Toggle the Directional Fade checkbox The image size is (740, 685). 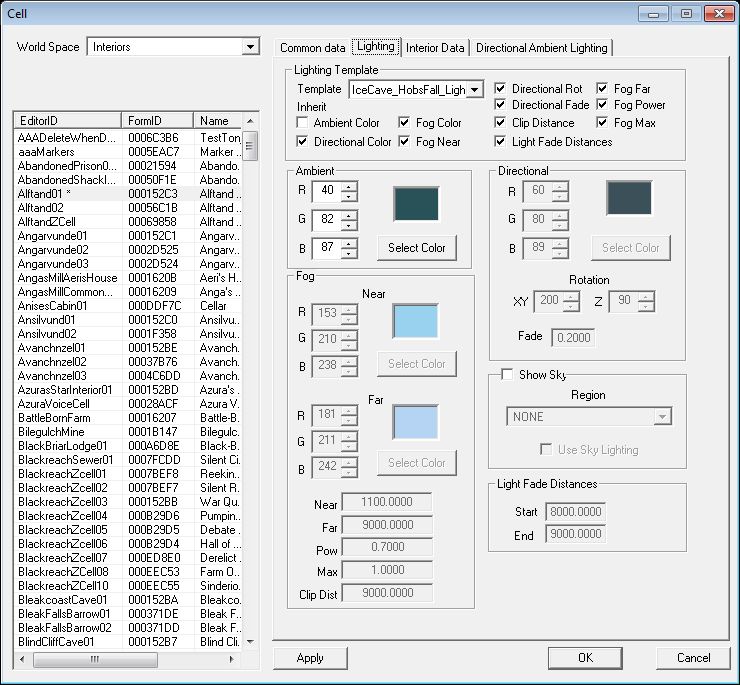[x=500, y=104]
